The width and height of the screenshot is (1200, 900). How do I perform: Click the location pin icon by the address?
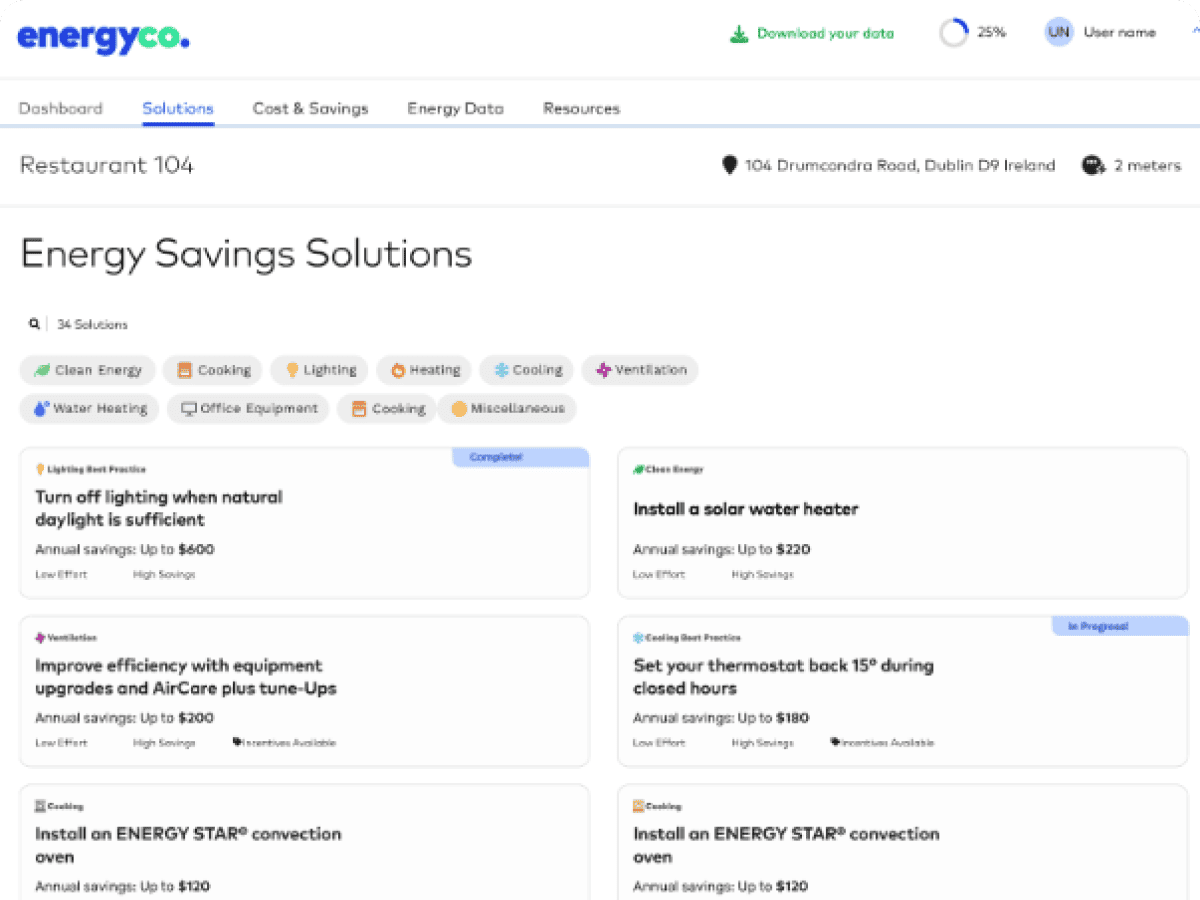[x=729, y=165]
